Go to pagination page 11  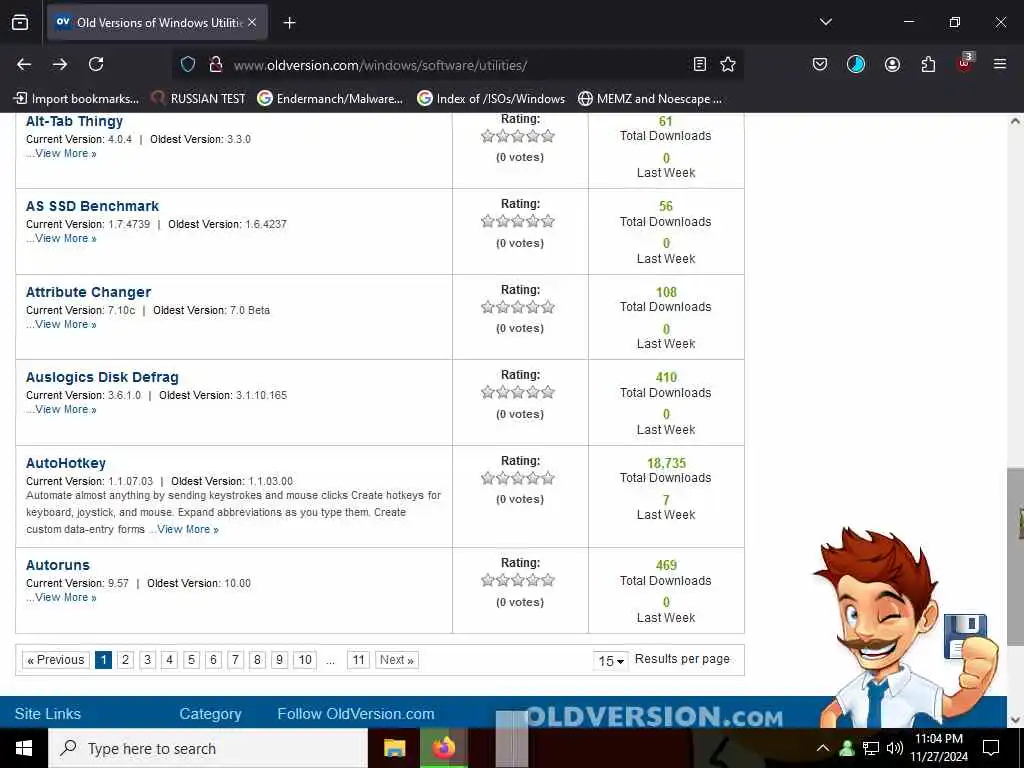coord(359,660)
